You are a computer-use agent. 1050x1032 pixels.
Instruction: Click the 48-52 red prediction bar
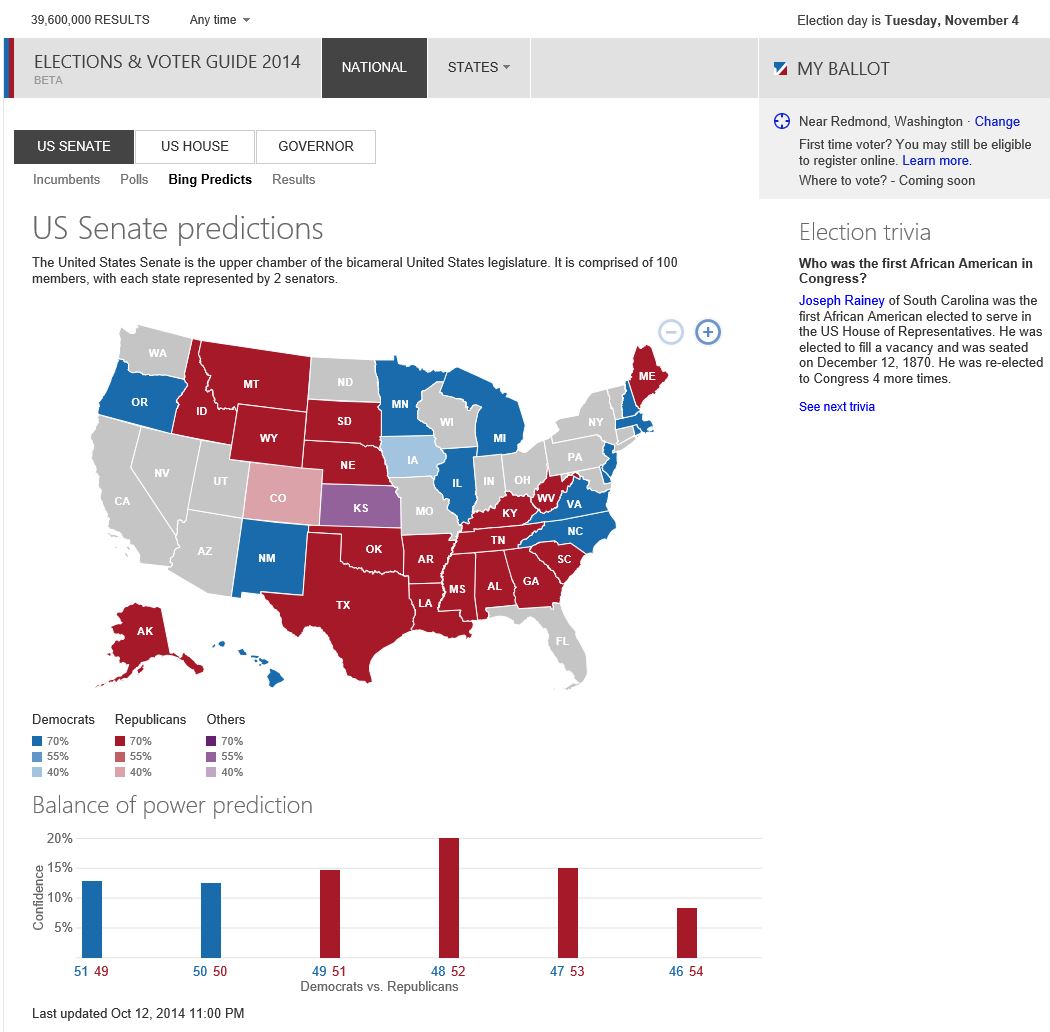[x=449, y=897]
